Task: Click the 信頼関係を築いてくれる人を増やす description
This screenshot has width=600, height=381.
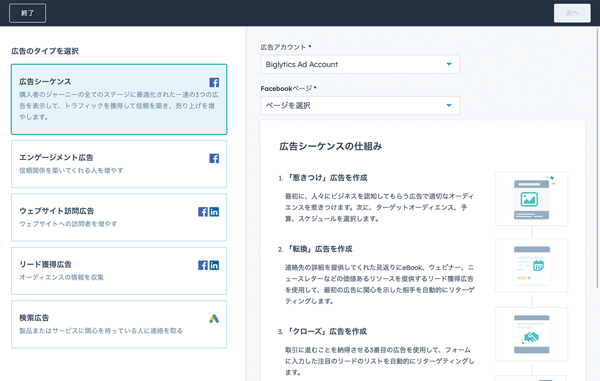Action: coord(71,170)
